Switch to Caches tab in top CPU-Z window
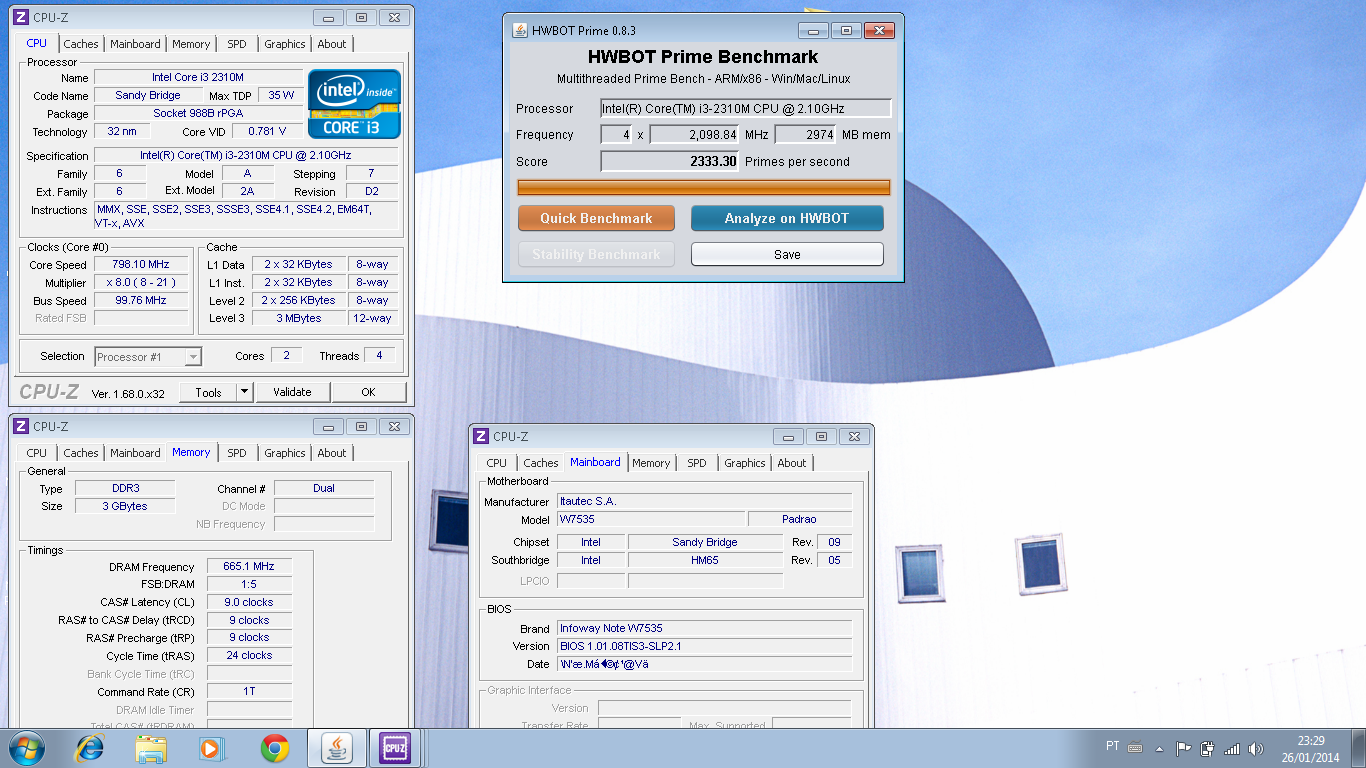 (x=81, y=44)
